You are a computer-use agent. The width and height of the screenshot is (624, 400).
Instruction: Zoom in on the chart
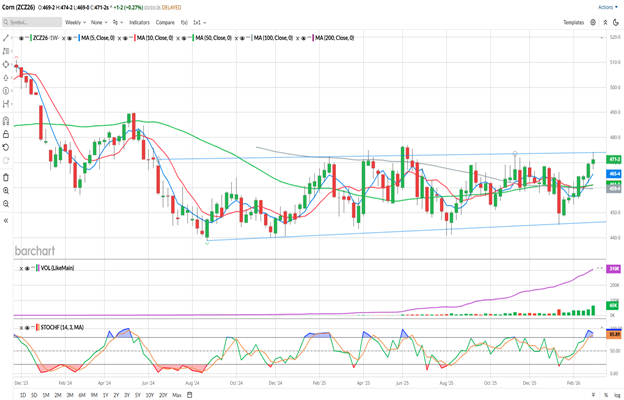pos(6,191)
